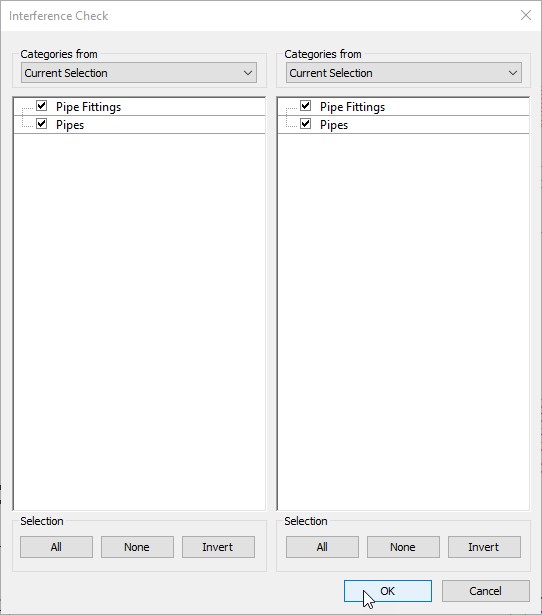The width and height of the screenshot is (542, 615).
Task: Select All in left Selection group
Action: 56,547
